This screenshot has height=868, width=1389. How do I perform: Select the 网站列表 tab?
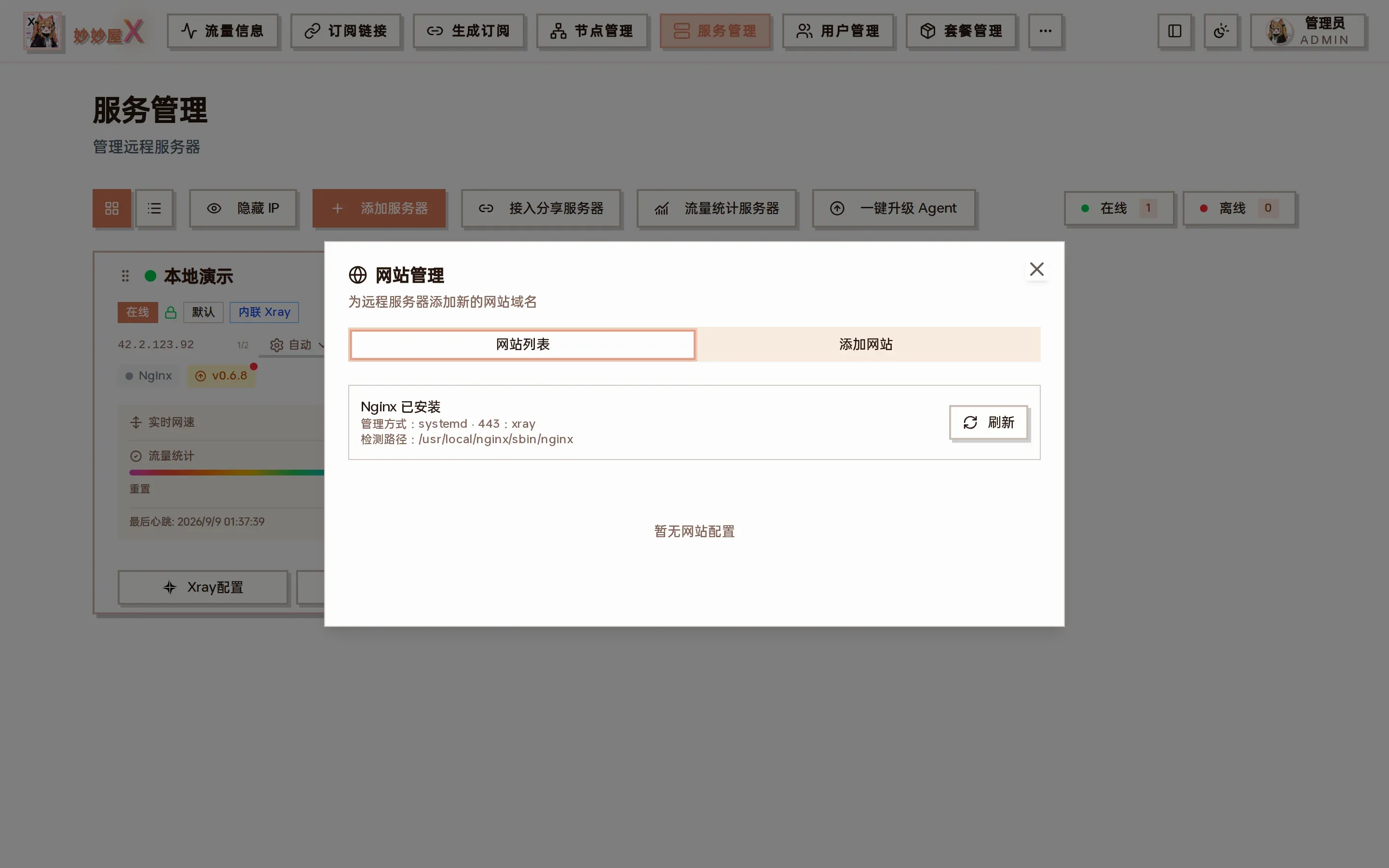(522, 344)
